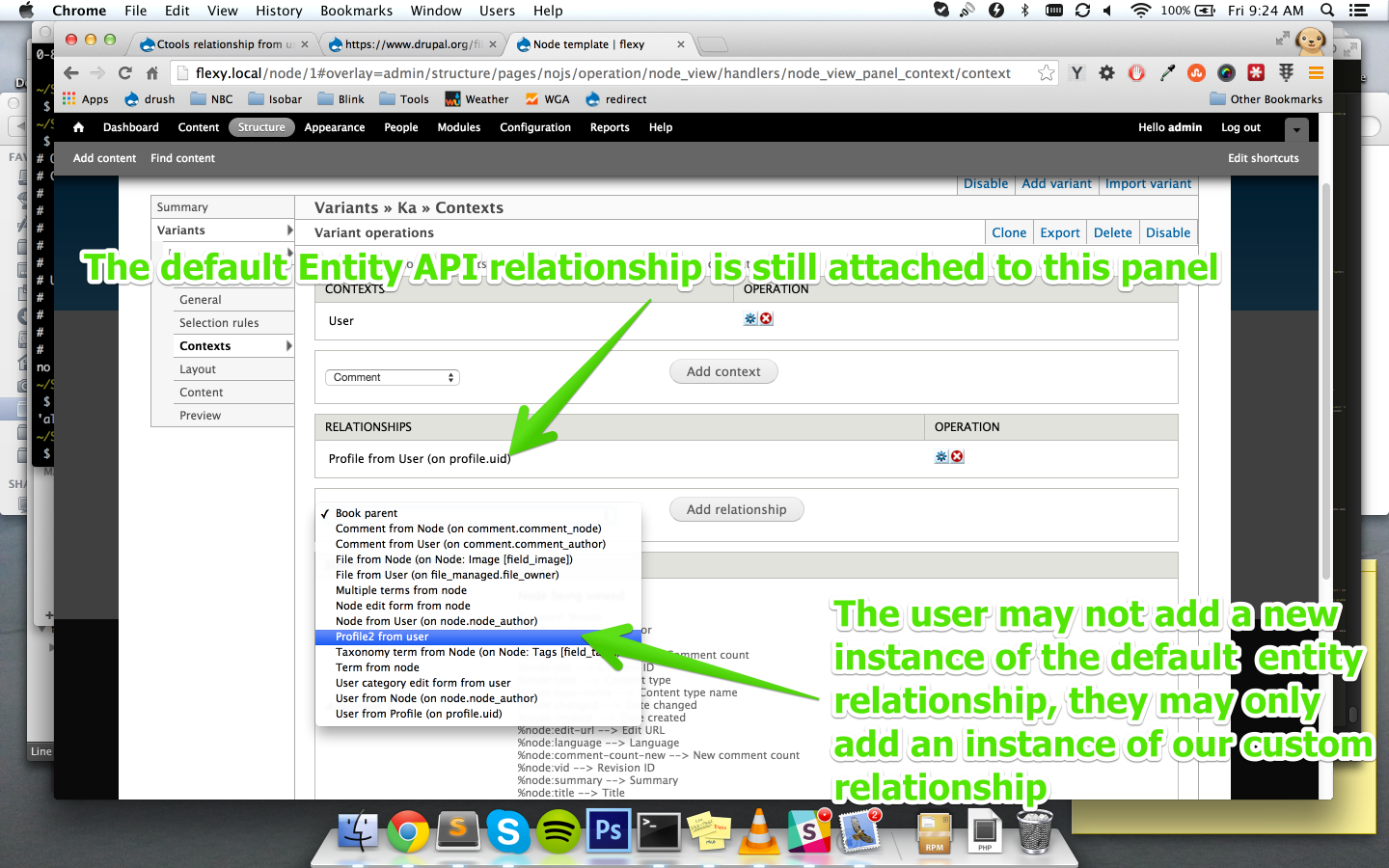Open the Structure admin menu
The width and height of the screenshot is (1389, 868).
(x=261, y=127)
